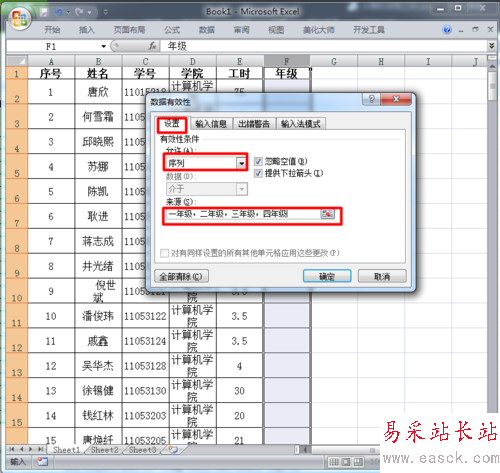This screenshot has width=500, height=473.
Task: Switch to the 设置 tab
Action: [x=172, y=124]
